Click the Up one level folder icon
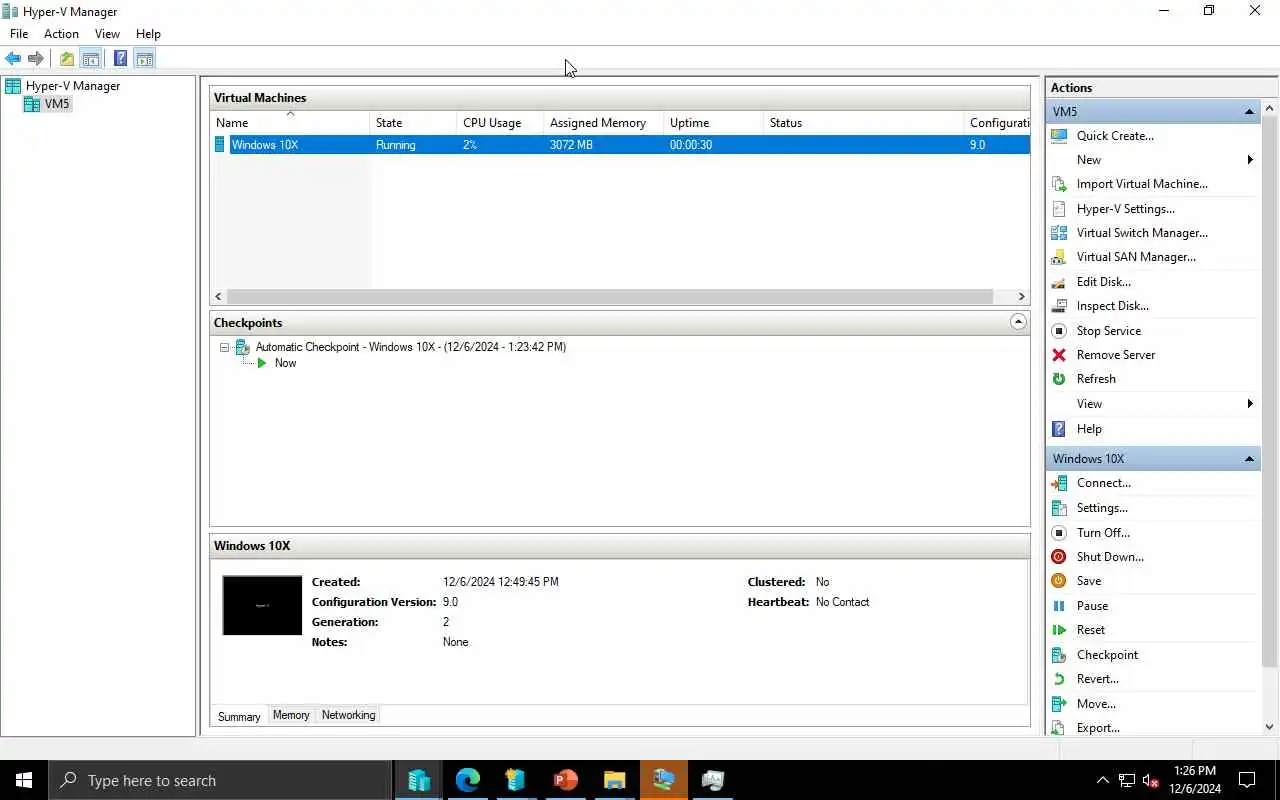 tap(67, 59)
